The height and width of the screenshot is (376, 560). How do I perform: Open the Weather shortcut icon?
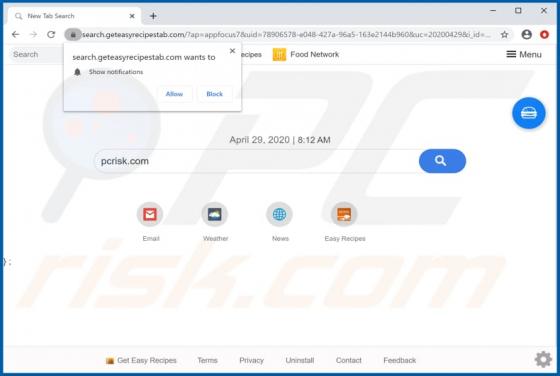(x=215, y=214)
